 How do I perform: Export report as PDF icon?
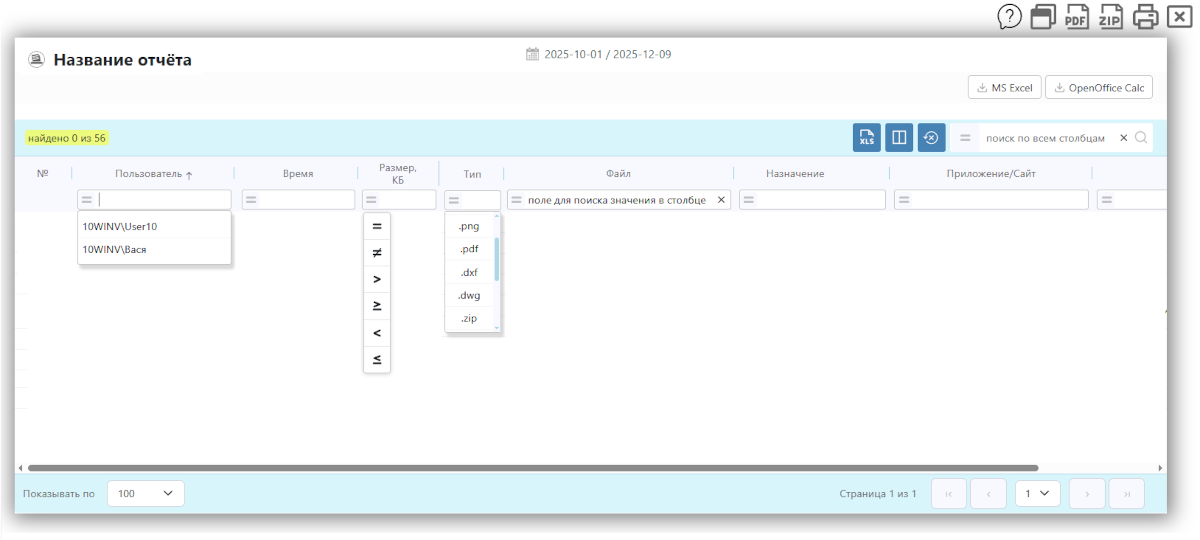tap(1077, 16)
